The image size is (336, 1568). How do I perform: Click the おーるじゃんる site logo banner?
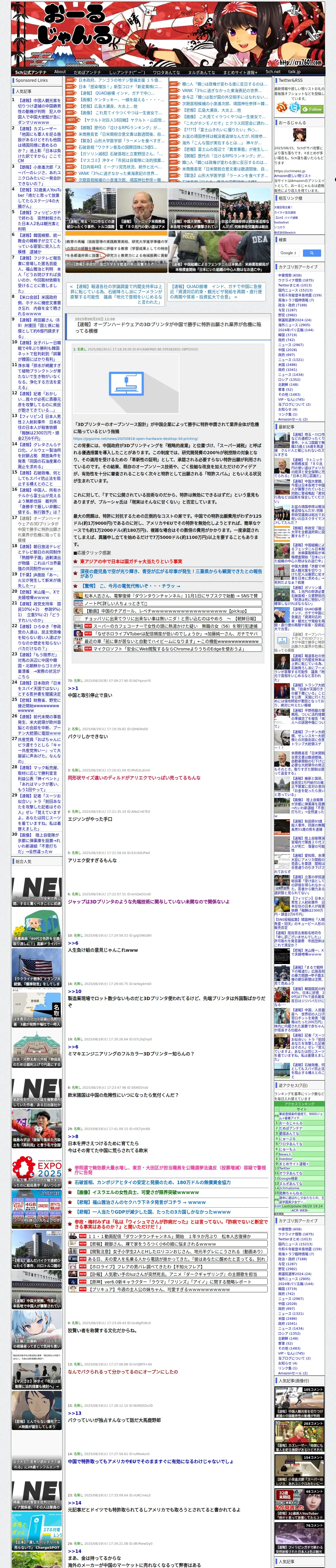click(x=168, y=33)
